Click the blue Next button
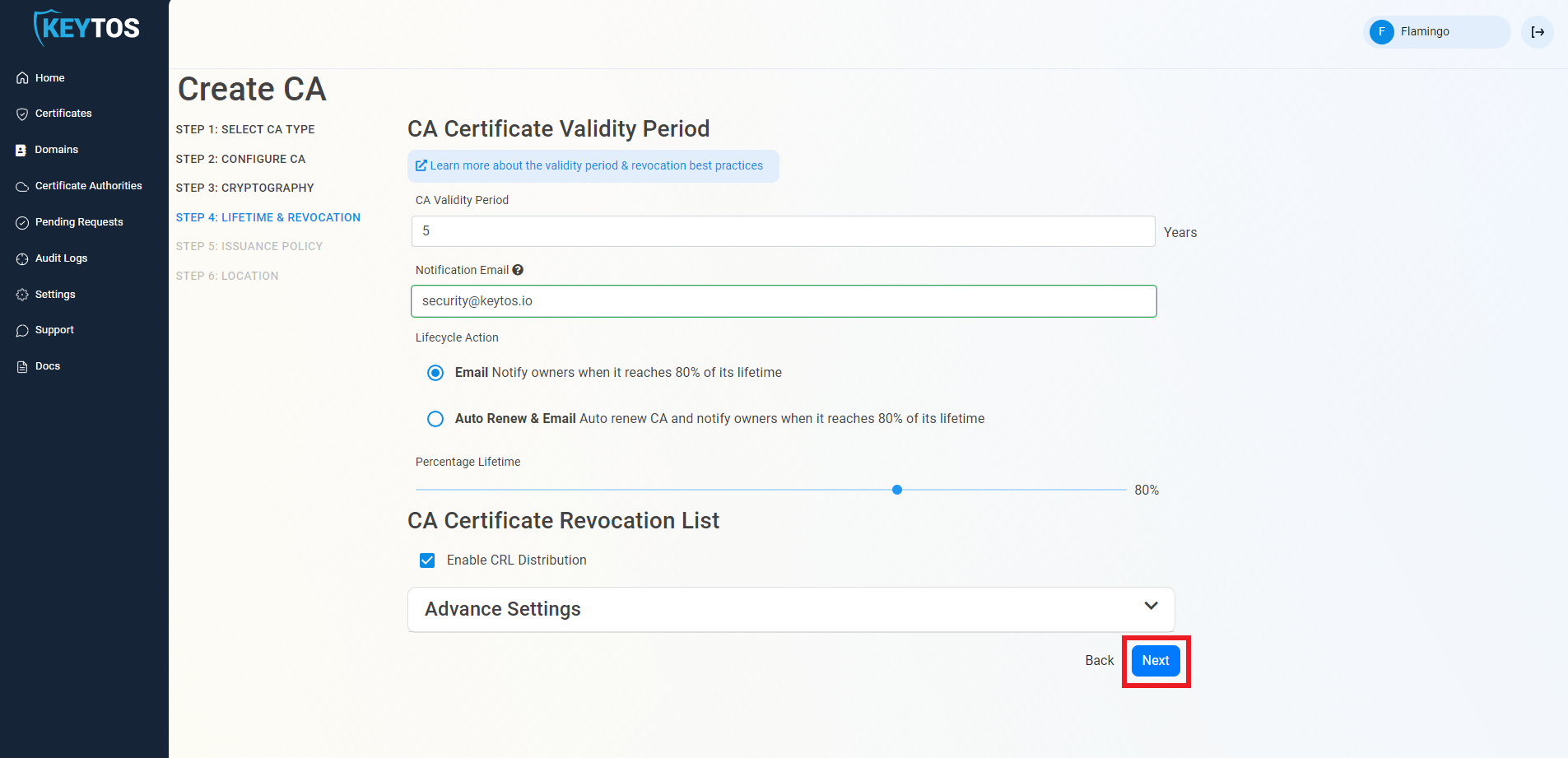This screenshot has height=758, width=1568. point(1156,661)
